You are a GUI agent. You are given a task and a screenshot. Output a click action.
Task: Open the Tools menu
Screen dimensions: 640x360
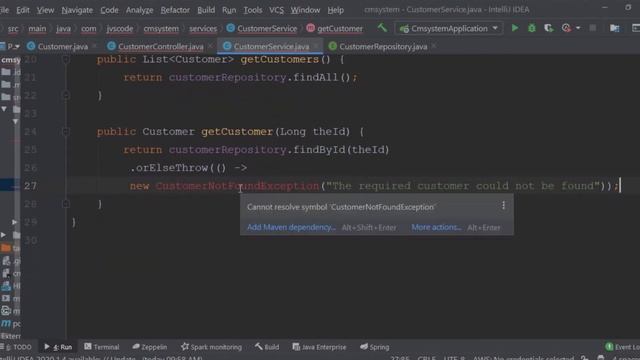(253, 10)
